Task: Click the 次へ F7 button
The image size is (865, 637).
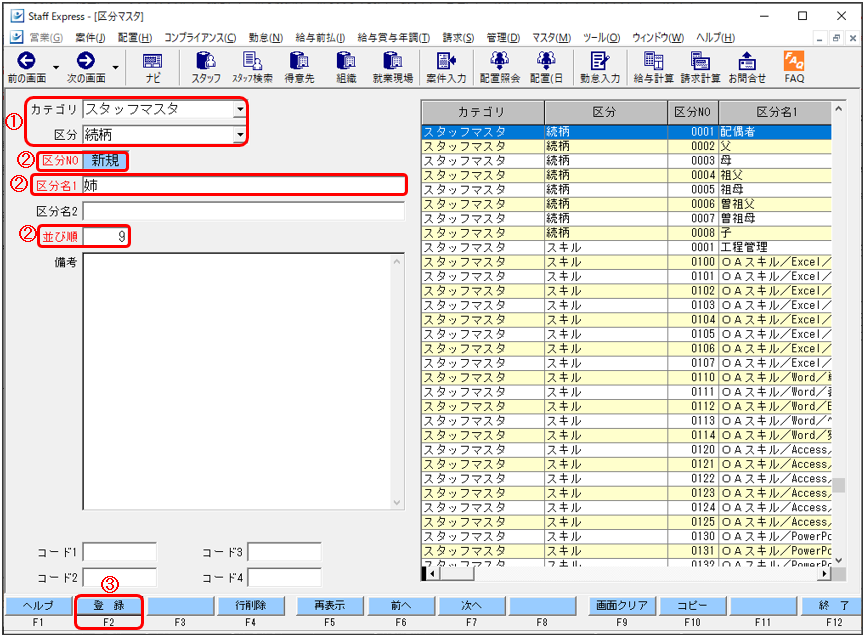Action: (x=471, y=606)
